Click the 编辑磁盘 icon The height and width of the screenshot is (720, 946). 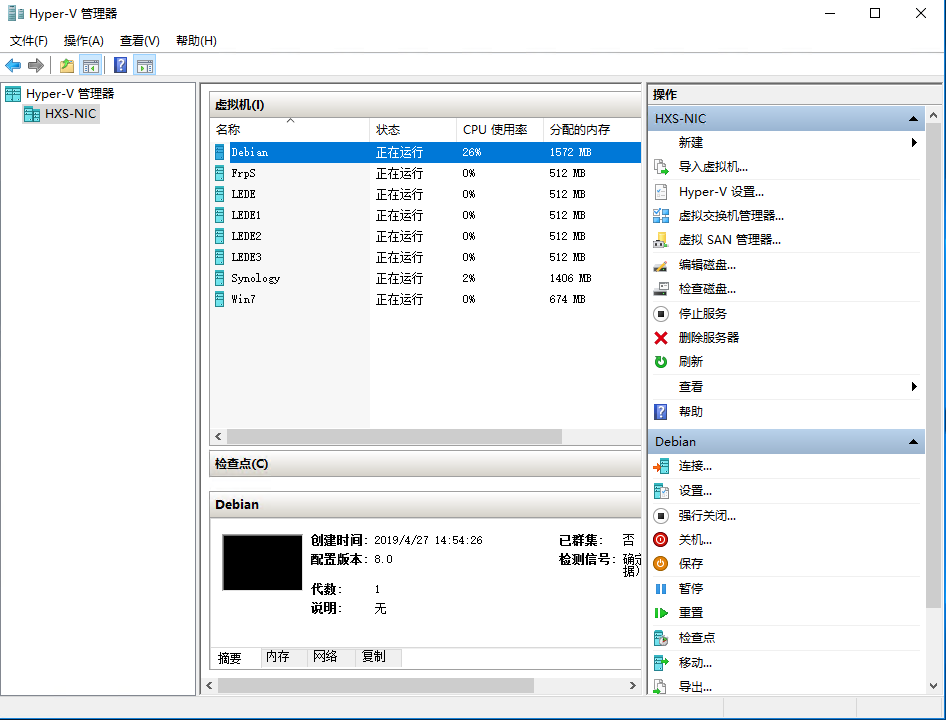pyautogui.click(x=661, y=265)
